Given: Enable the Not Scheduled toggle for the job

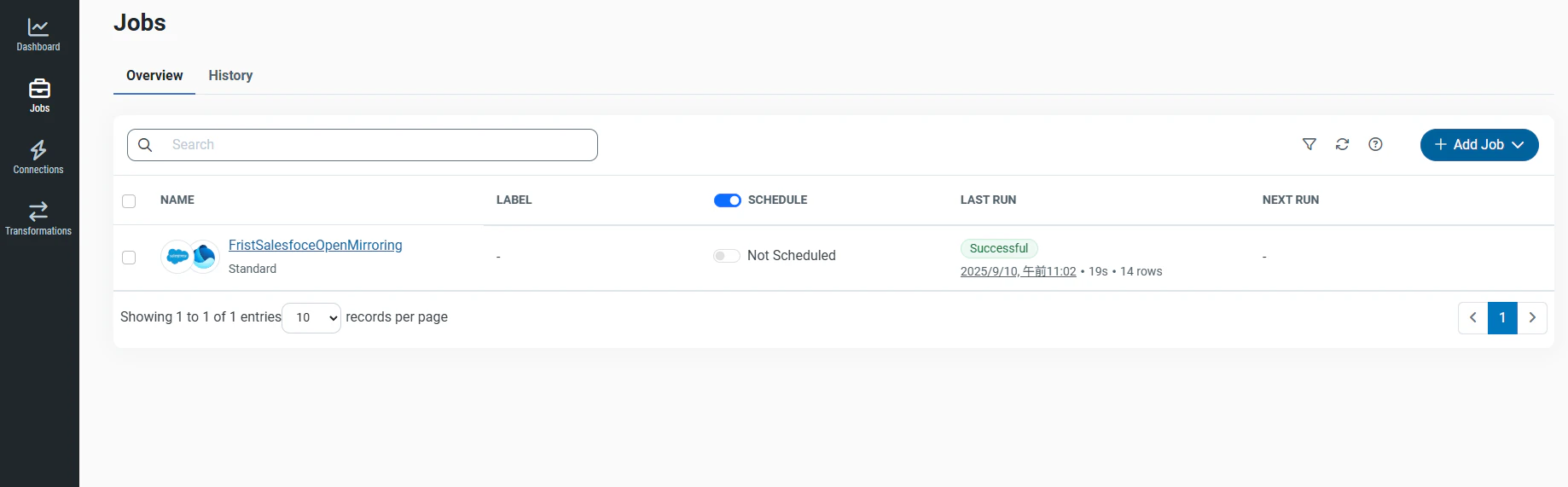Looking at the screenshot, I should coord(727,256).
